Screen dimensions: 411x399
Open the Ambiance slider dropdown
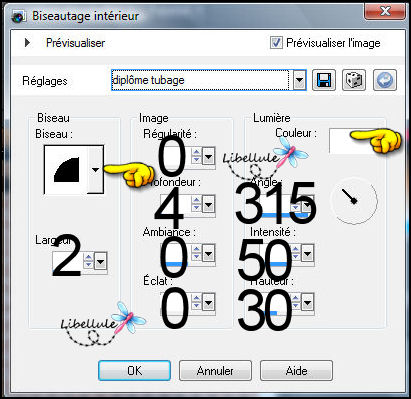click(208, 254)
